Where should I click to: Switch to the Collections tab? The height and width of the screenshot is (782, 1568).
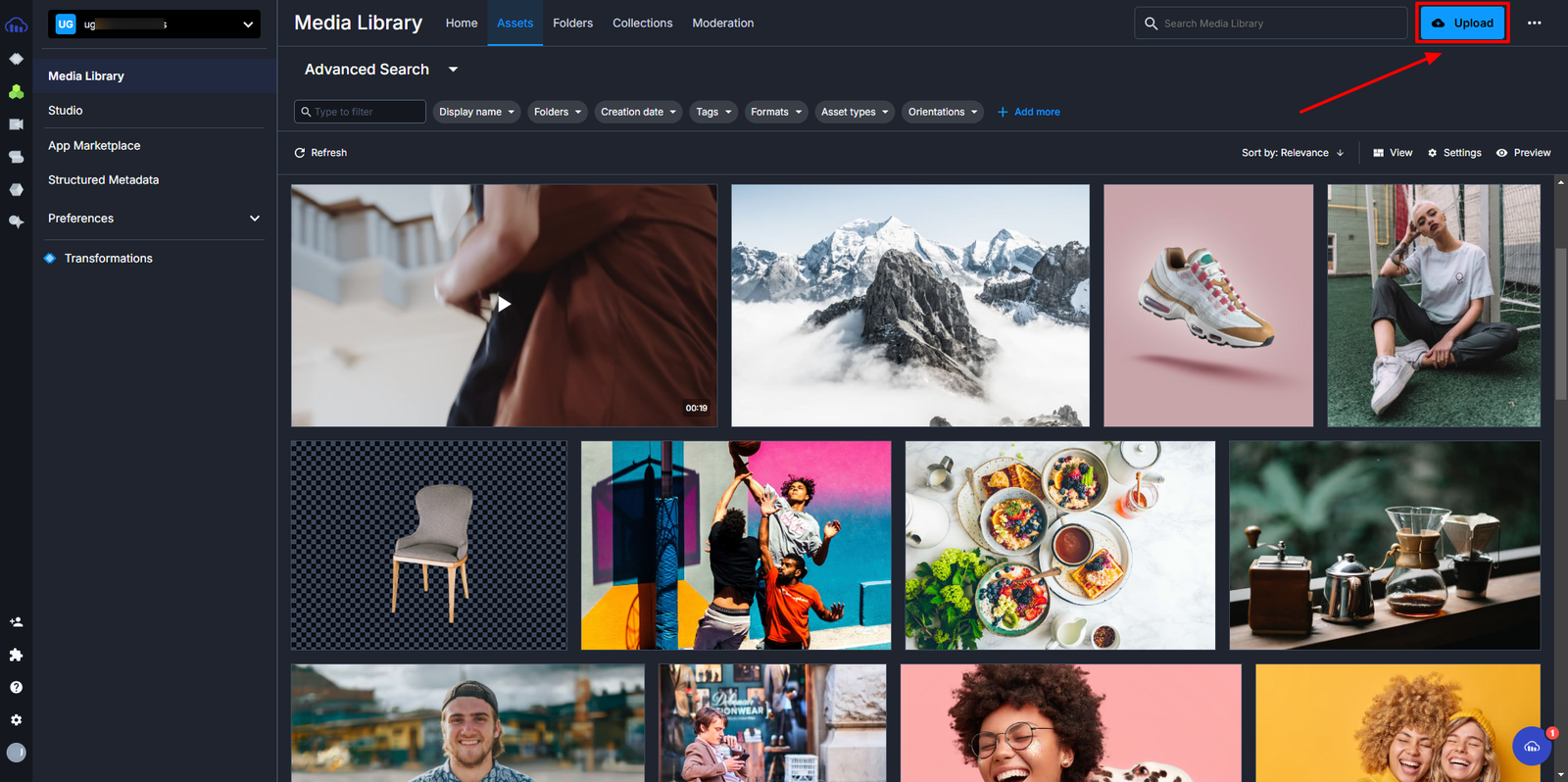tap(642, 24)
